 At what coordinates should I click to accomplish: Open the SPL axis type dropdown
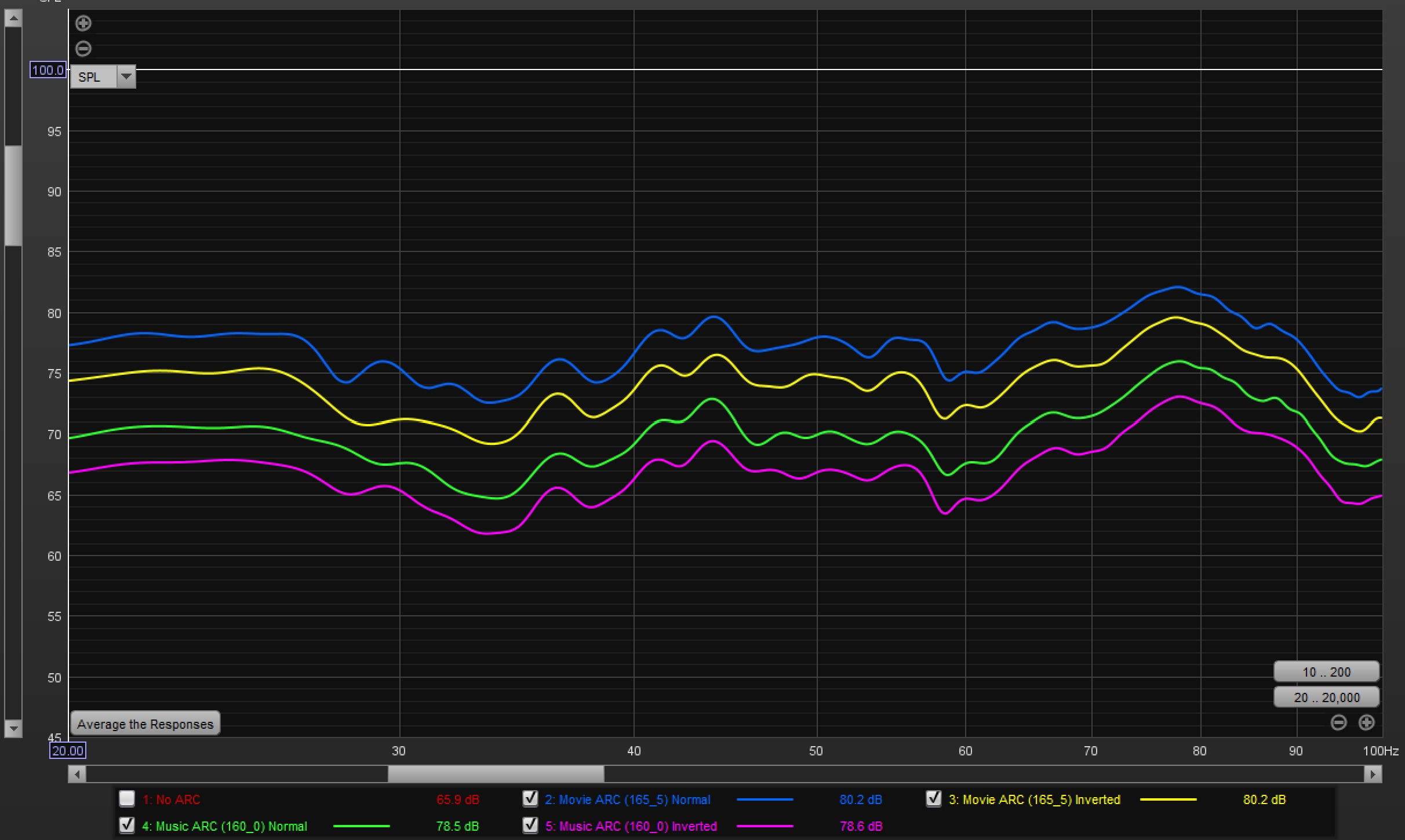click(103, 77)
